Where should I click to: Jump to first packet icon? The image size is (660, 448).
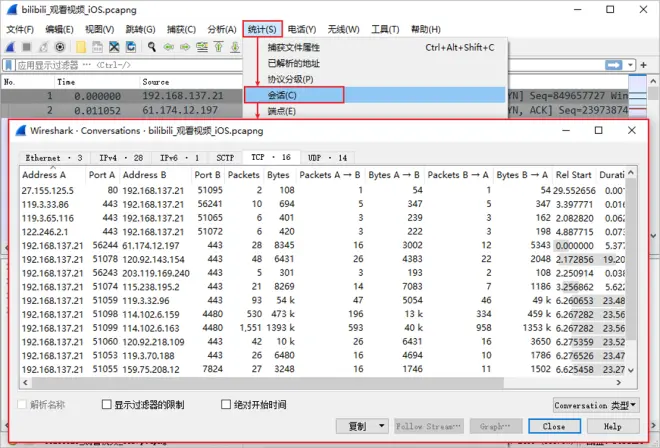pyautogui.click(x=218, y=47)
